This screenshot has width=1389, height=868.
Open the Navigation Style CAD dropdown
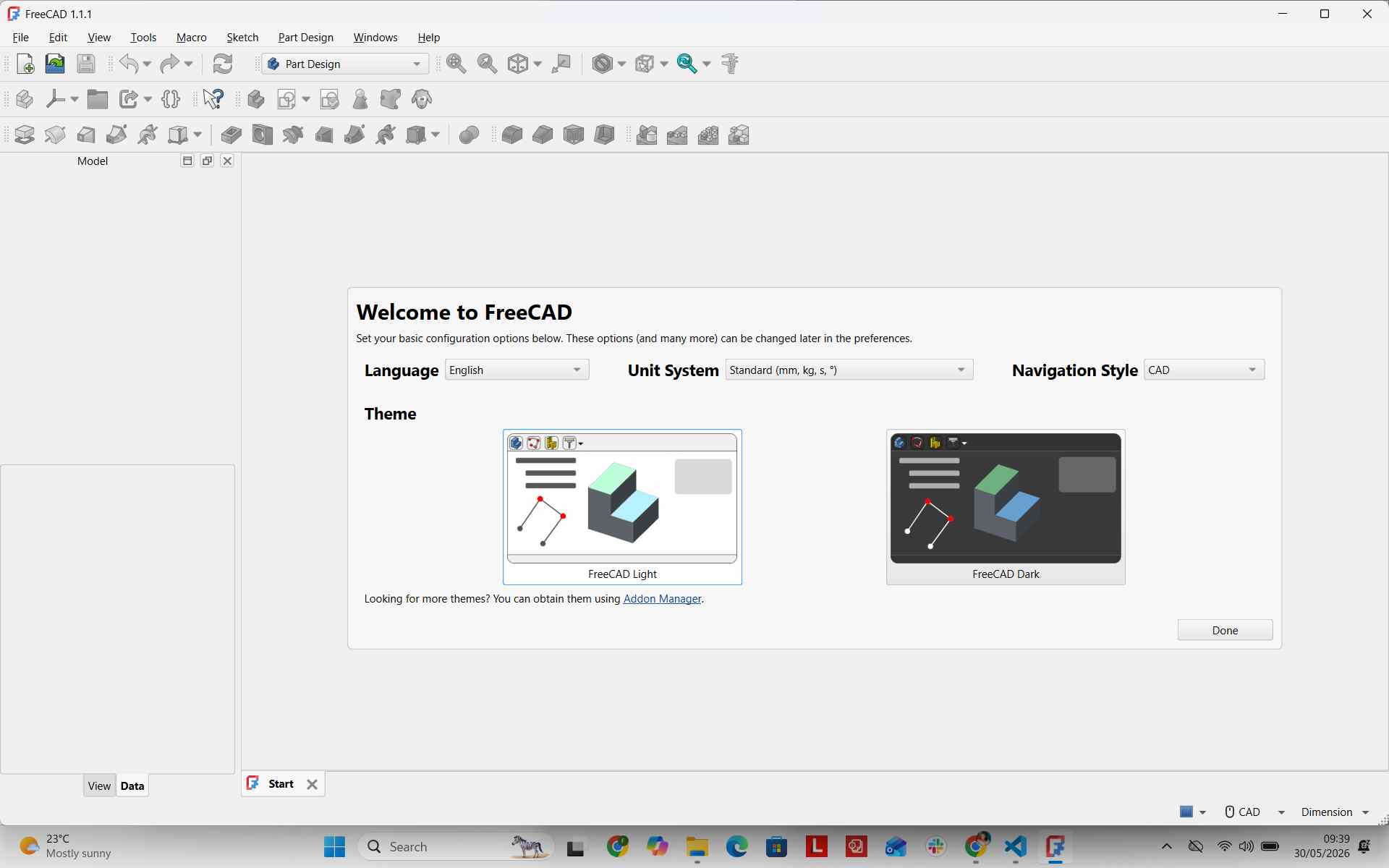click(1204, 370)
